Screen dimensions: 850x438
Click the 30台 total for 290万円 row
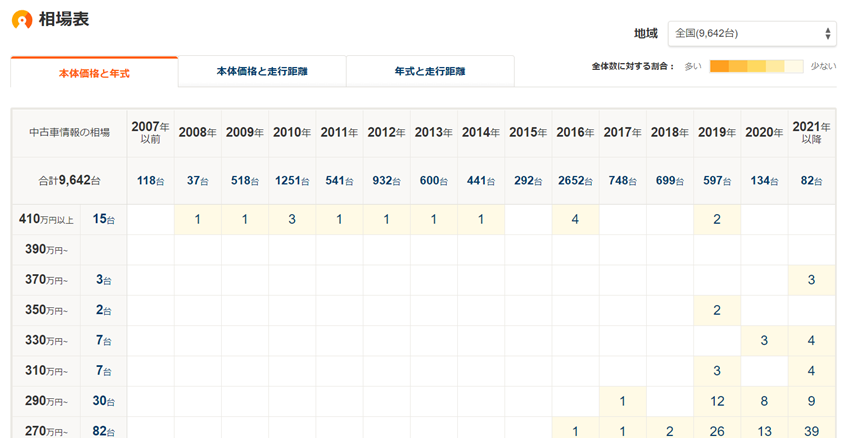pyautogui.click(x=103, y=401)
